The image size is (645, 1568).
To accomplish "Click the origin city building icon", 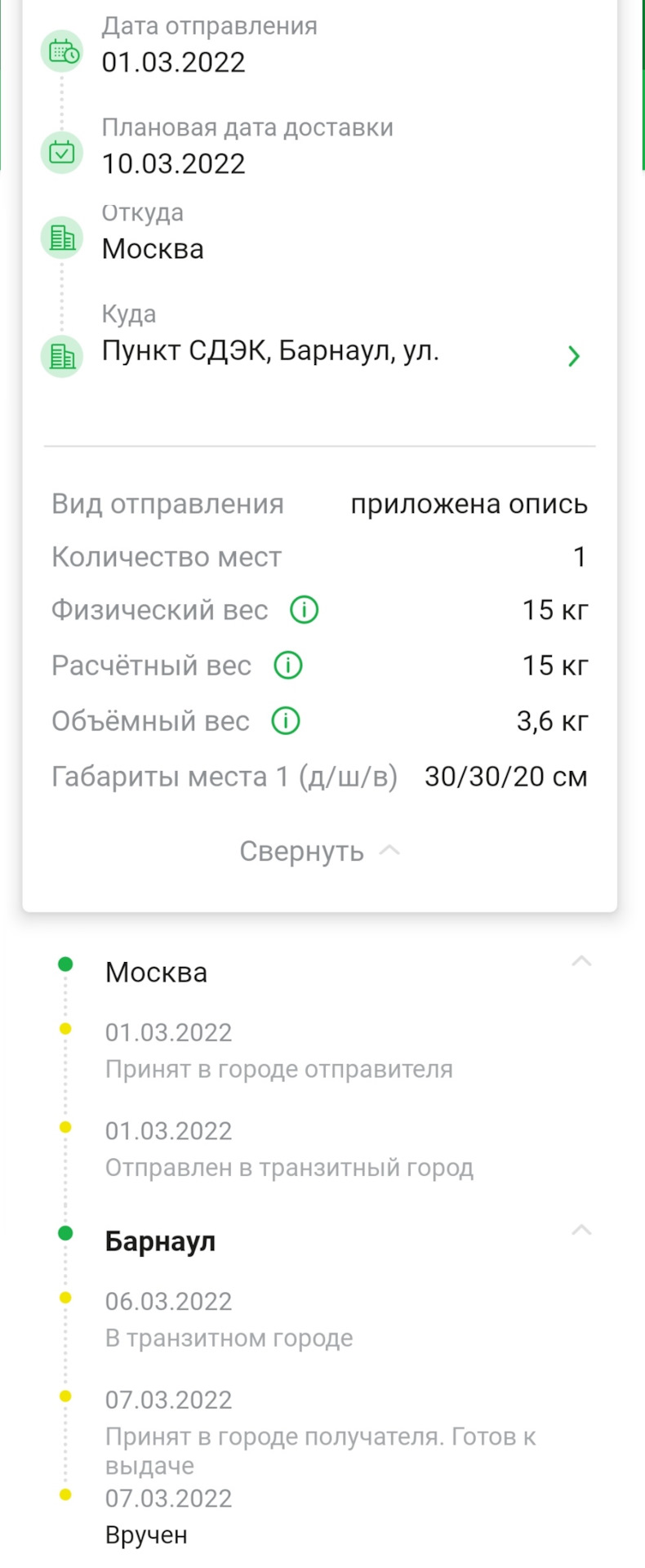I will click(62, 238).
